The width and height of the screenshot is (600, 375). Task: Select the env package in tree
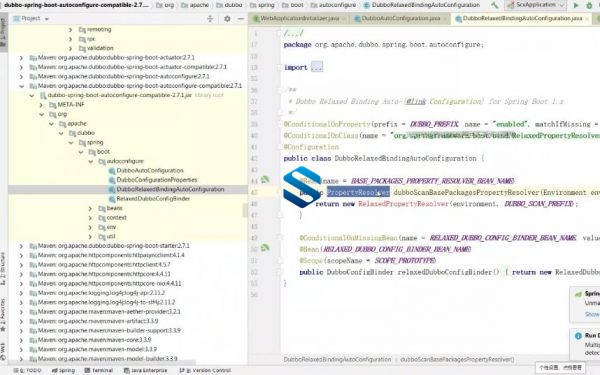111,227
